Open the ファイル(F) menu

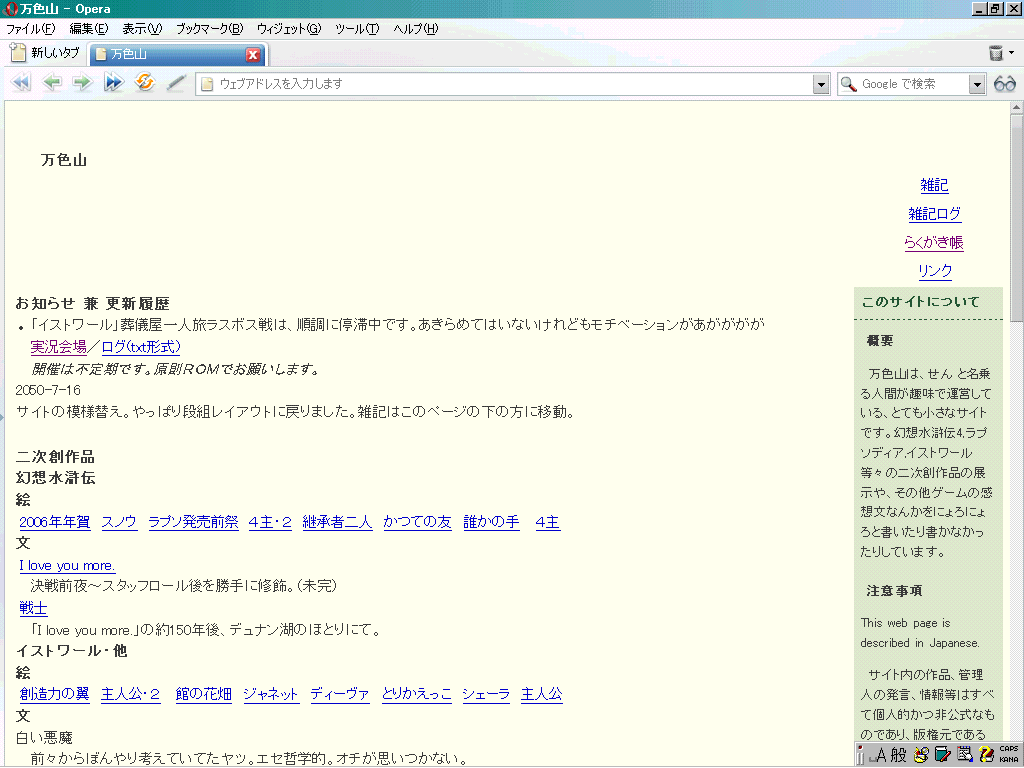[31, 29]
